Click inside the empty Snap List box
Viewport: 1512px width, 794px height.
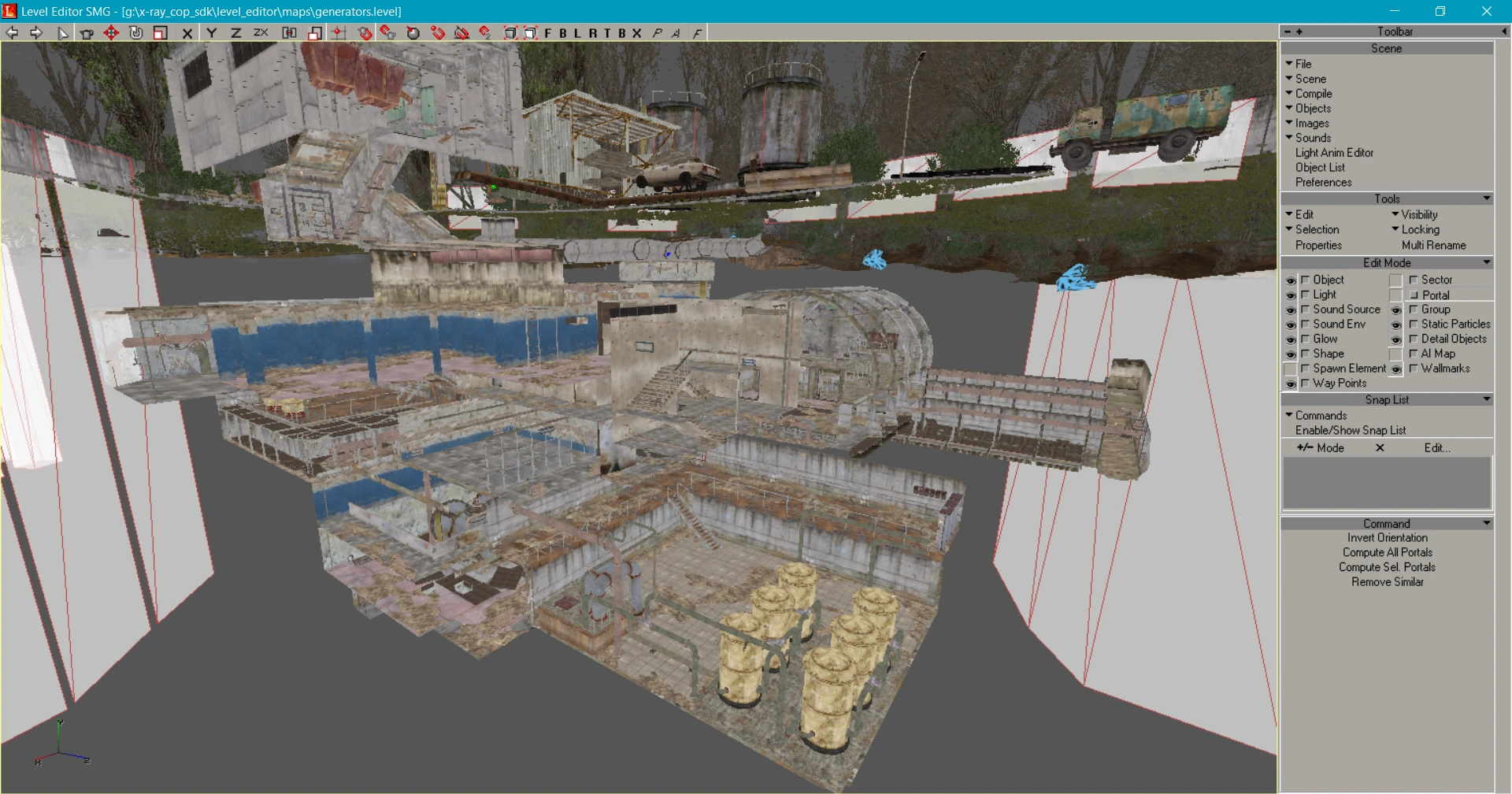coord(1387,483)
